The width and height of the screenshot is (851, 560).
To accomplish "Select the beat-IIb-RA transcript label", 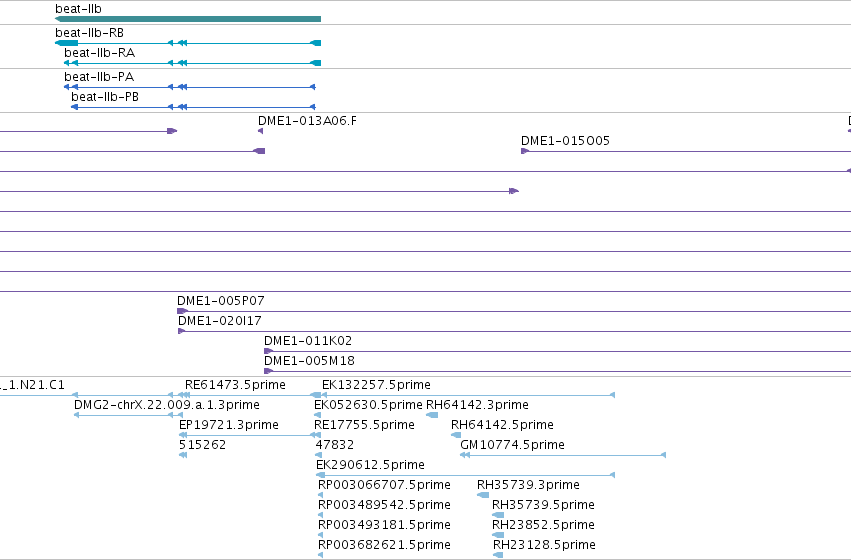I will pos(99,53).
